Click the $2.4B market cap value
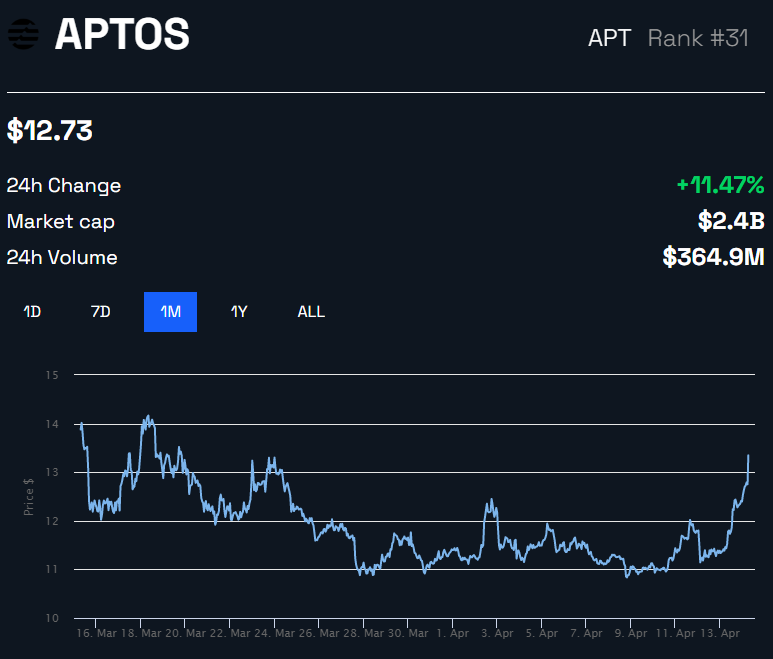This screenshot has width=773, height=659. coord(731,221)
